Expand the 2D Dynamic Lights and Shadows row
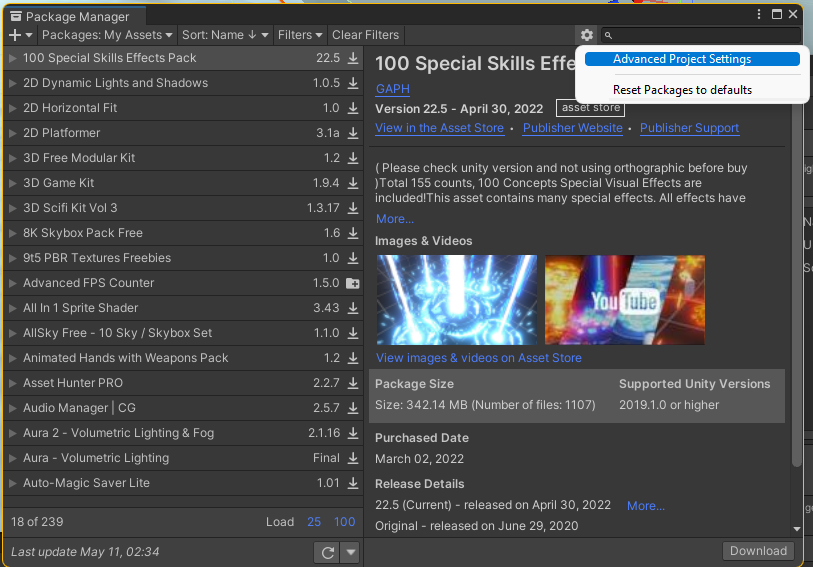813x567 pixels. pyautogui.click(x=12, y=83)
